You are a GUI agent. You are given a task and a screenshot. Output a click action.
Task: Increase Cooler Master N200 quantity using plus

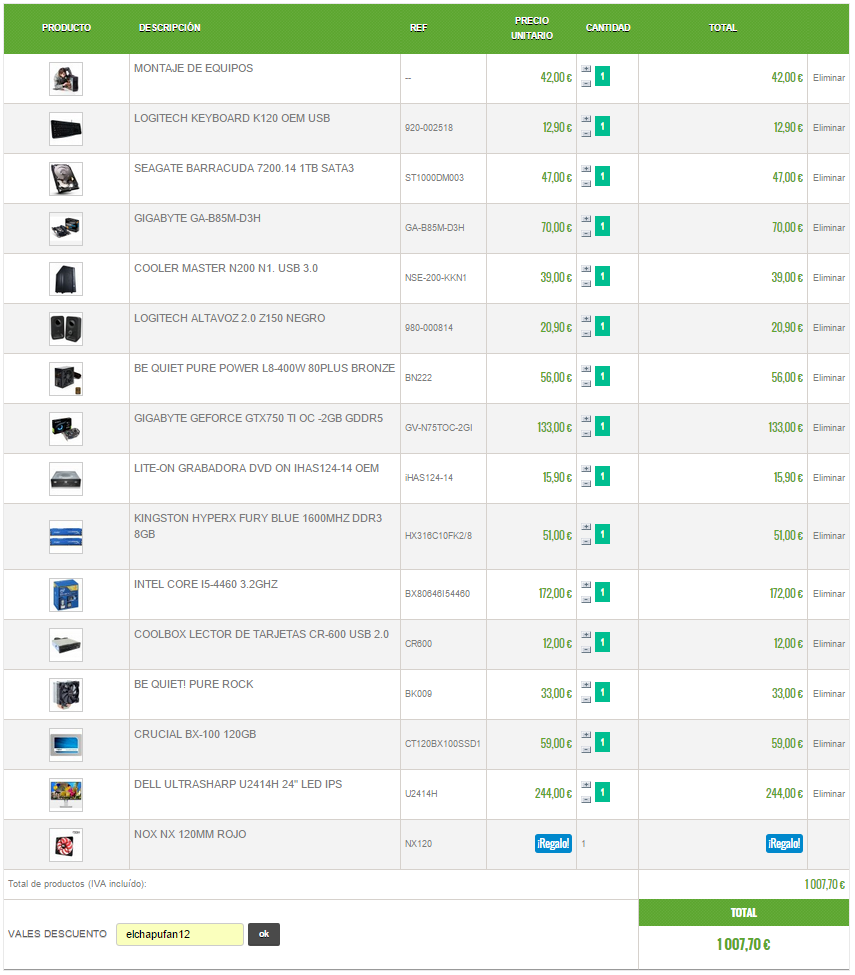coord(586,269)
